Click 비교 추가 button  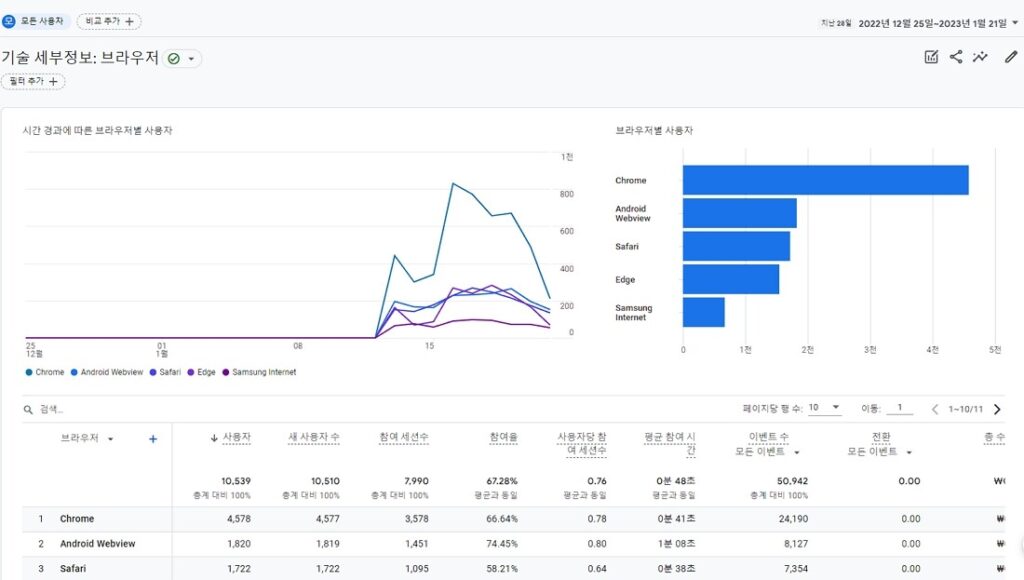tap(109, 22)
